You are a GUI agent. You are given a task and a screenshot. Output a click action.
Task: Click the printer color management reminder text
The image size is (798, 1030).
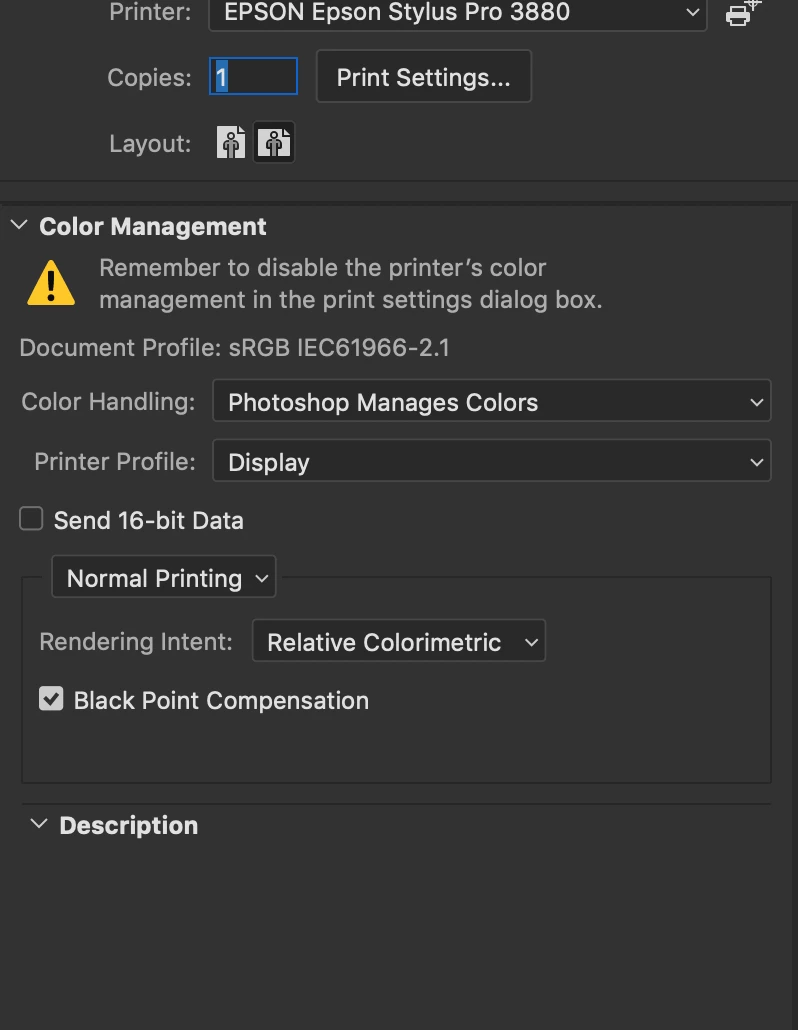[x=350, y=284]
